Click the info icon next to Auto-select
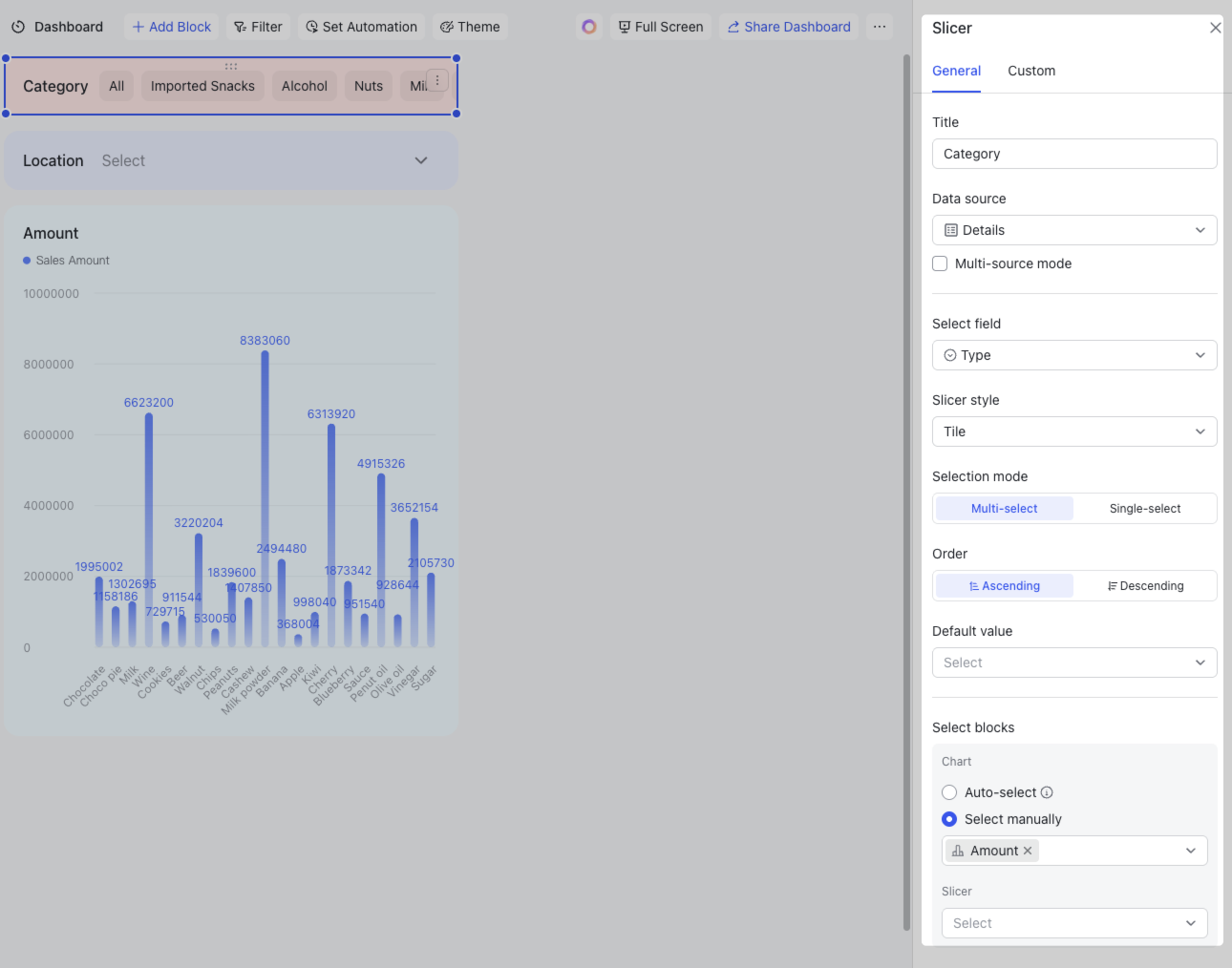The image size is (1232, 968). tap(1047, 792)
